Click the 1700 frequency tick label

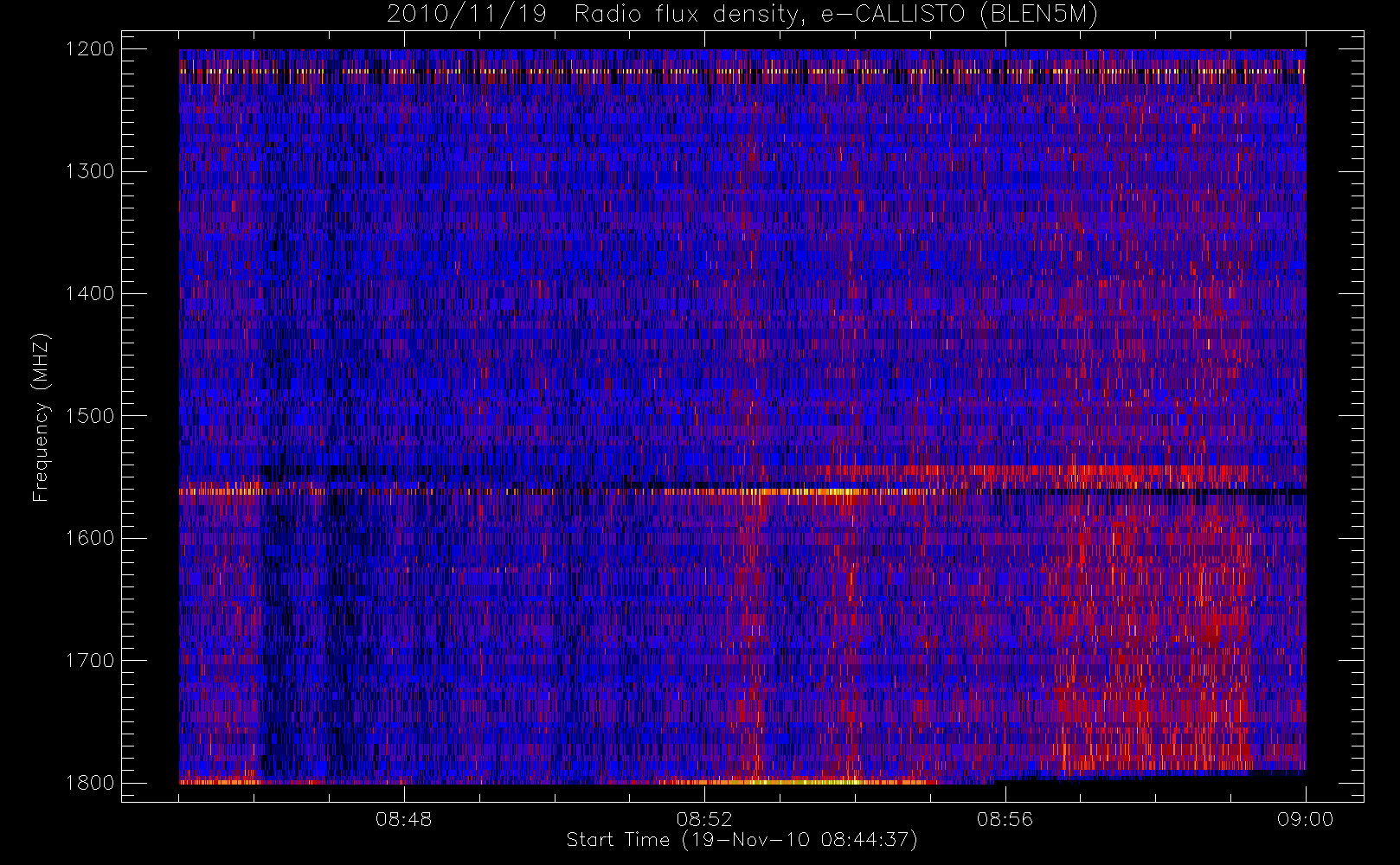[90, 661]
